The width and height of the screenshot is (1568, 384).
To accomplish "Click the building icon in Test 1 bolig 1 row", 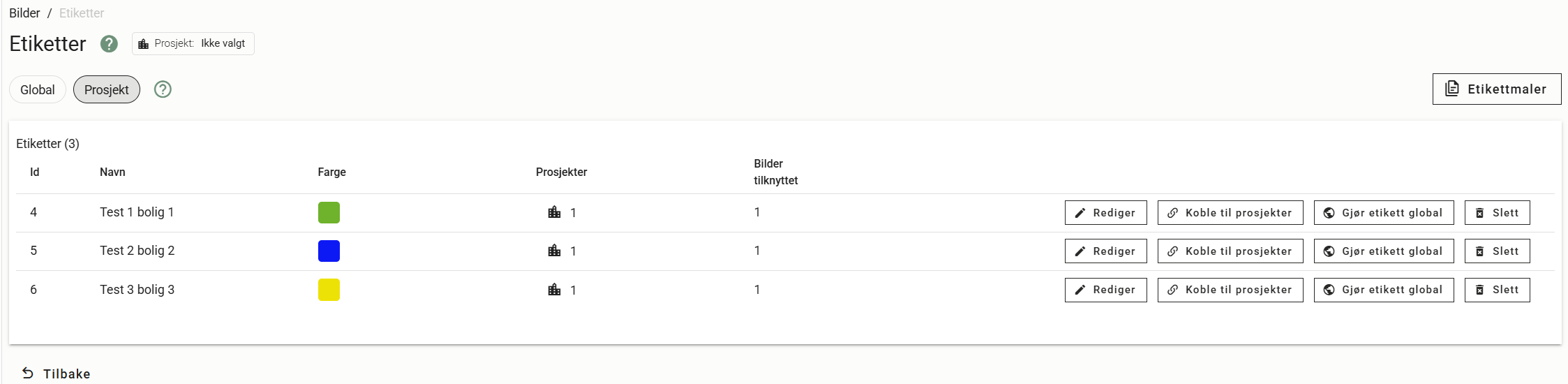I will click(x=555, y=212).
